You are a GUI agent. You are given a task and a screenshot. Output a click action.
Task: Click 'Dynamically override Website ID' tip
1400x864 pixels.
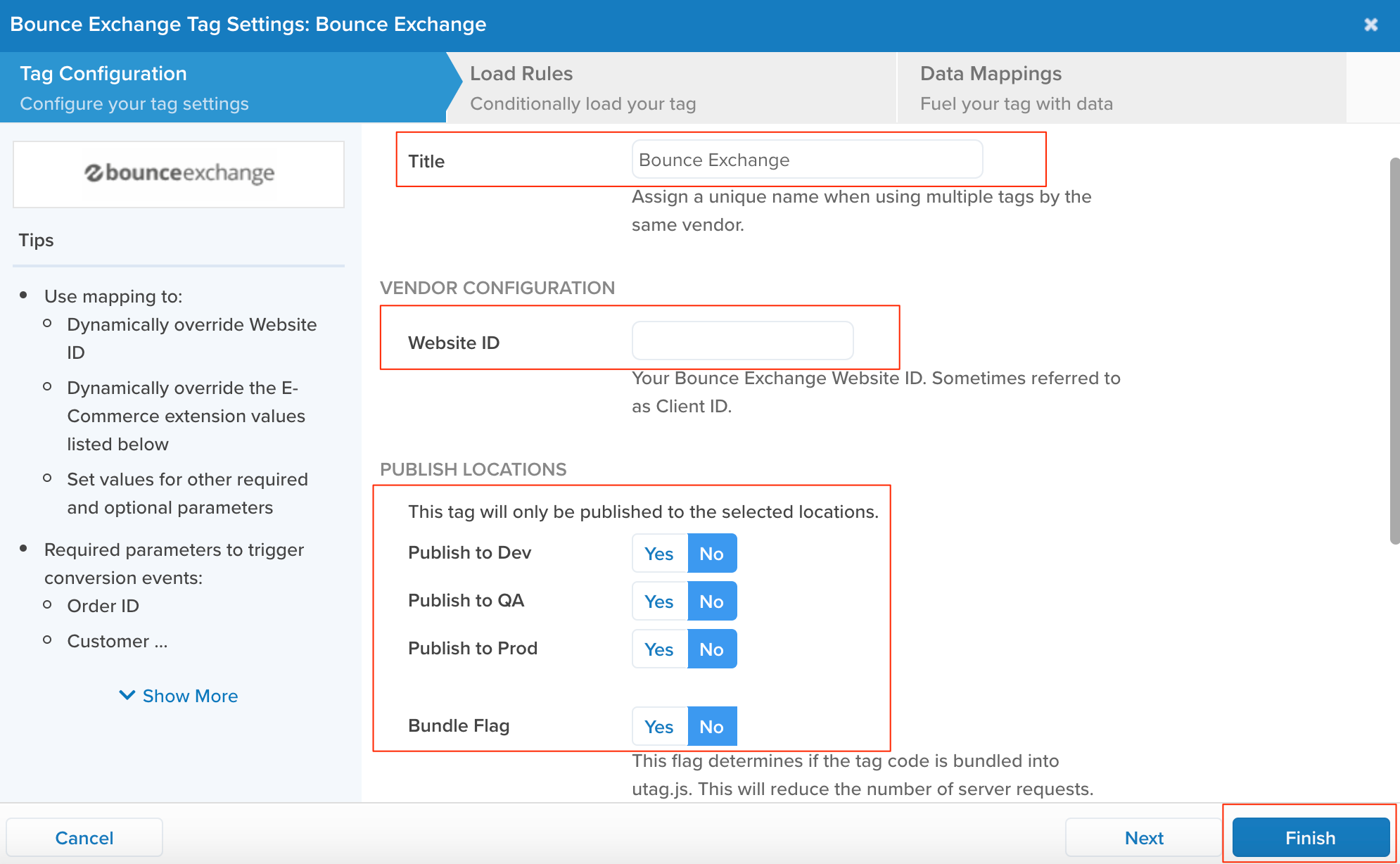click(x=192, y=338)
